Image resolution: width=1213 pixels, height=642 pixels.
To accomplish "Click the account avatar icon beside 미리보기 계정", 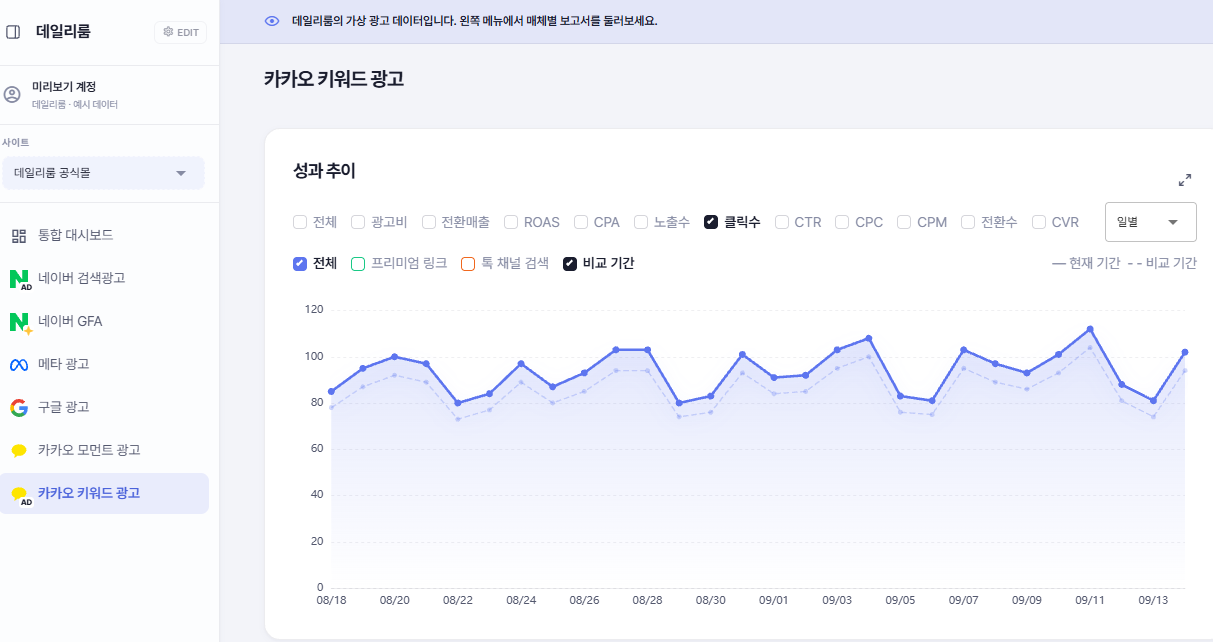I will (12, 95).
